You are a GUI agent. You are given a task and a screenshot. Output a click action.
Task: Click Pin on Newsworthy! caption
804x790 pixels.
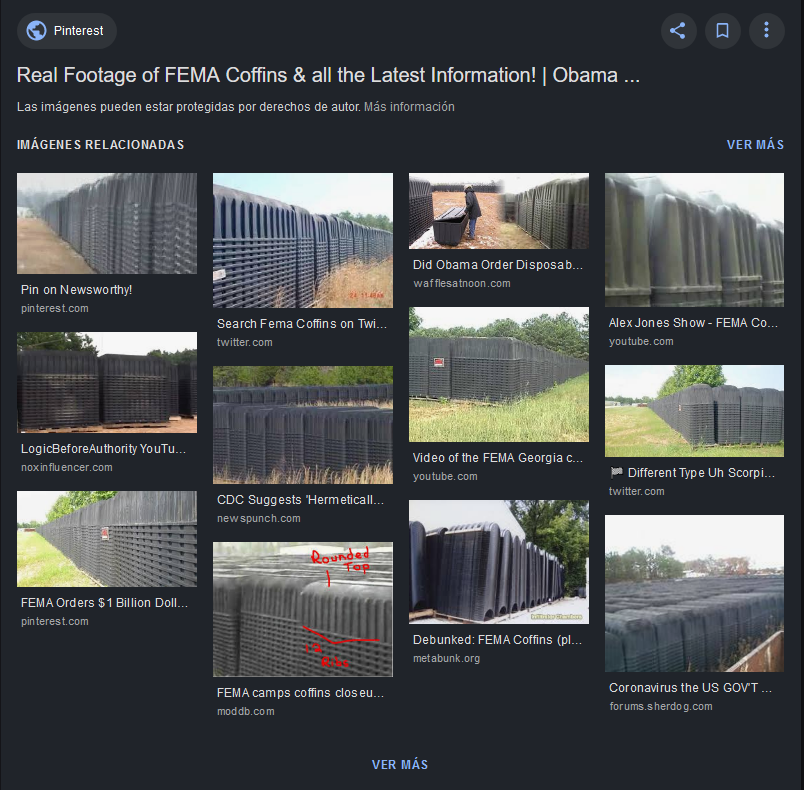point(76,290)
